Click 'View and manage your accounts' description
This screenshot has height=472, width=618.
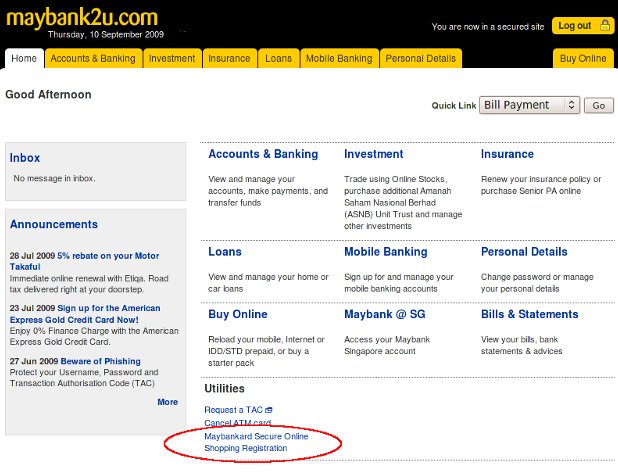pos(268,191)
